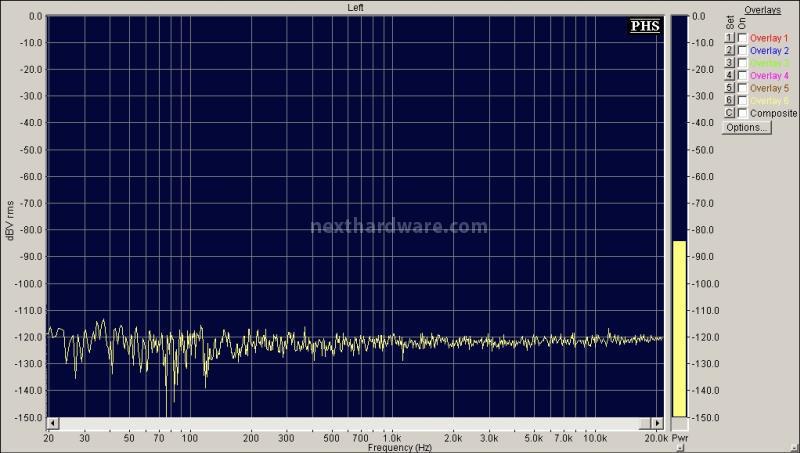Enable the Overlay 4 On checkbox
800x453 pixels.
tap(742, 76)
